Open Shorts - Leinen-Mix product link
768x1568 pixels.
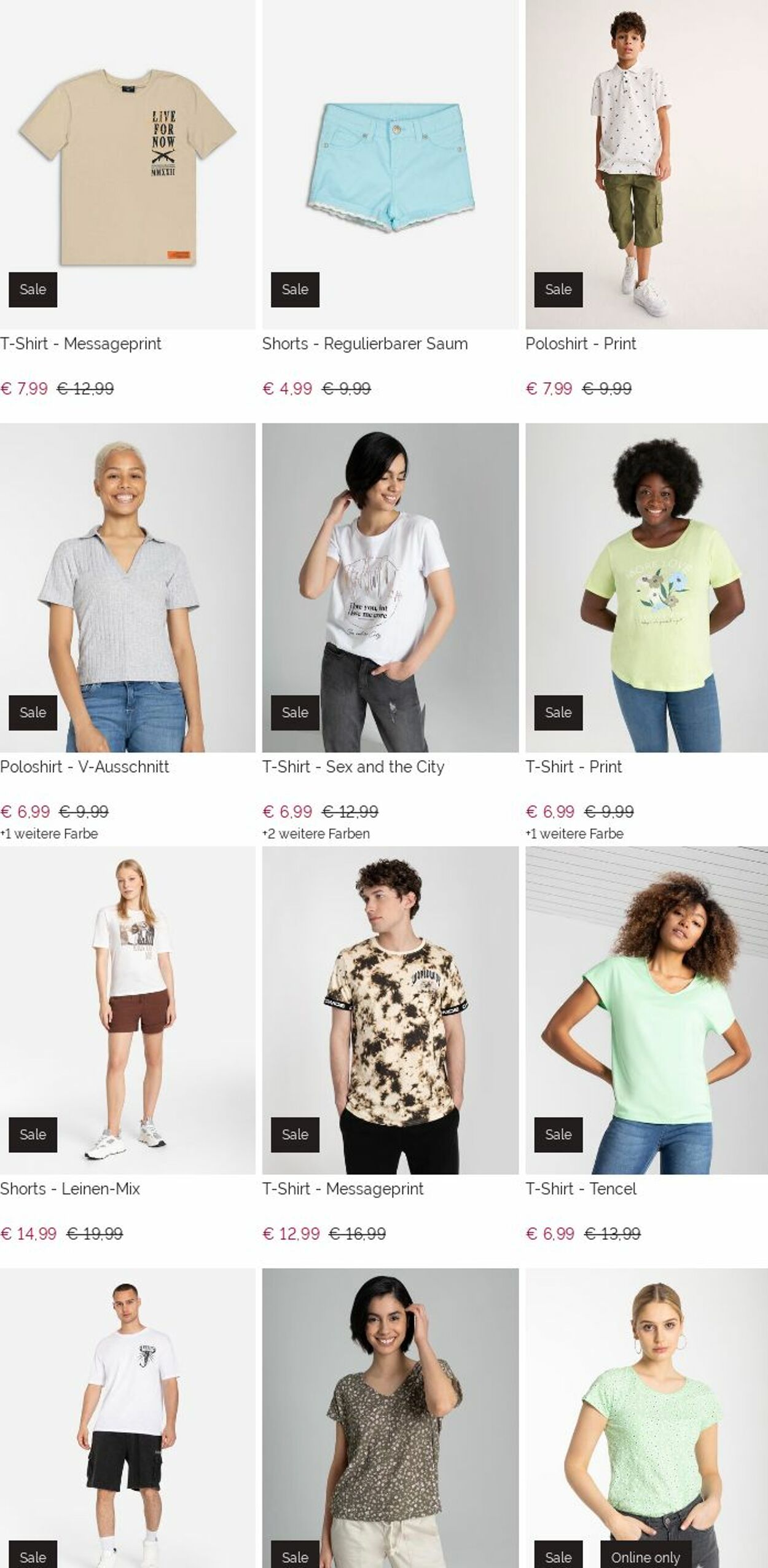coord(70,1189)
